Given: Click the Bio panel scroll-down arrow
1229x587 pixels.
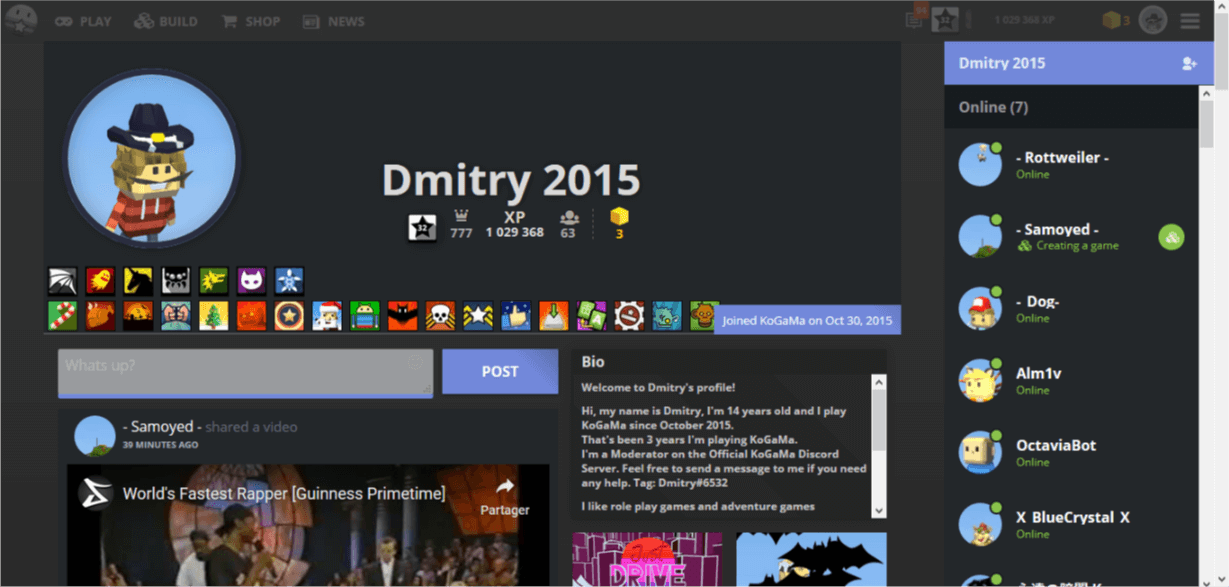Looking at the screenshot, I should point(879,510).
